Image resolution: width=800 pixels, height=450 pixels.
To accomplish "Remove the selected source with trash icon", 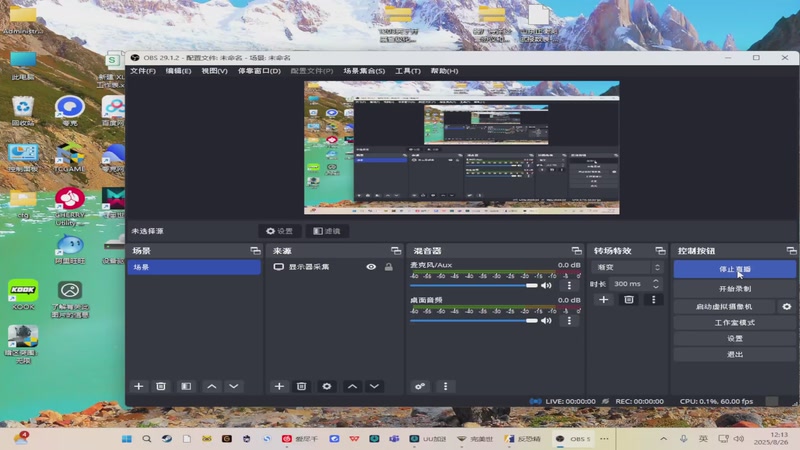I will pos(302,386).
